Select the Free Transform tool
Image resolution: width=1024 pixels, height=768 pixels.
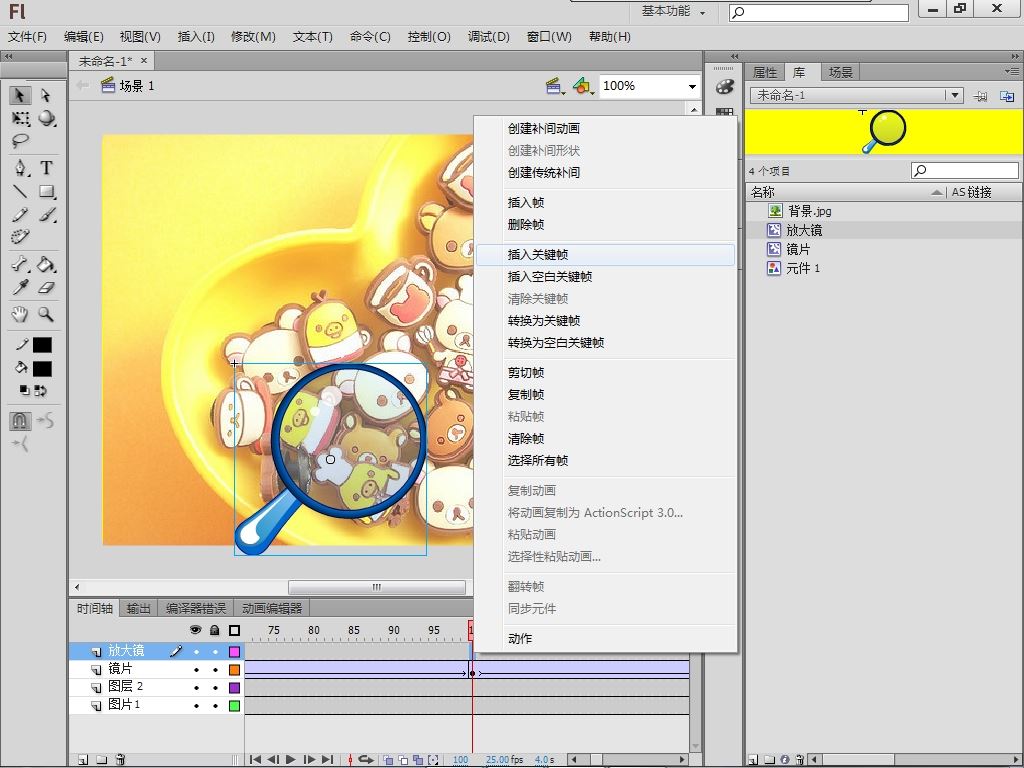point(20,118)
